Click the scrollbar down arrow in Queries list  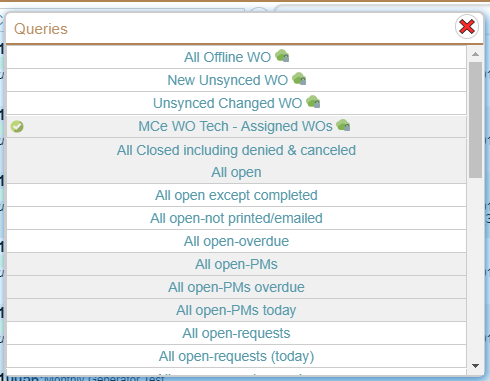(x=476, y=366)
